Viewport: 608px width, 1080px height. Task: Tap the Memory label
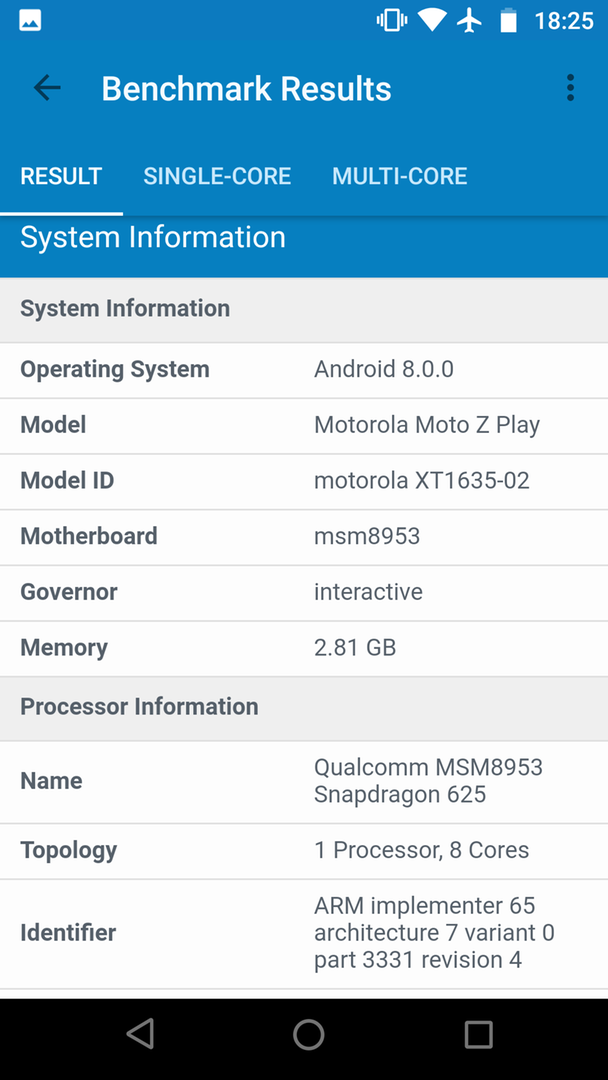pos(64,647)
